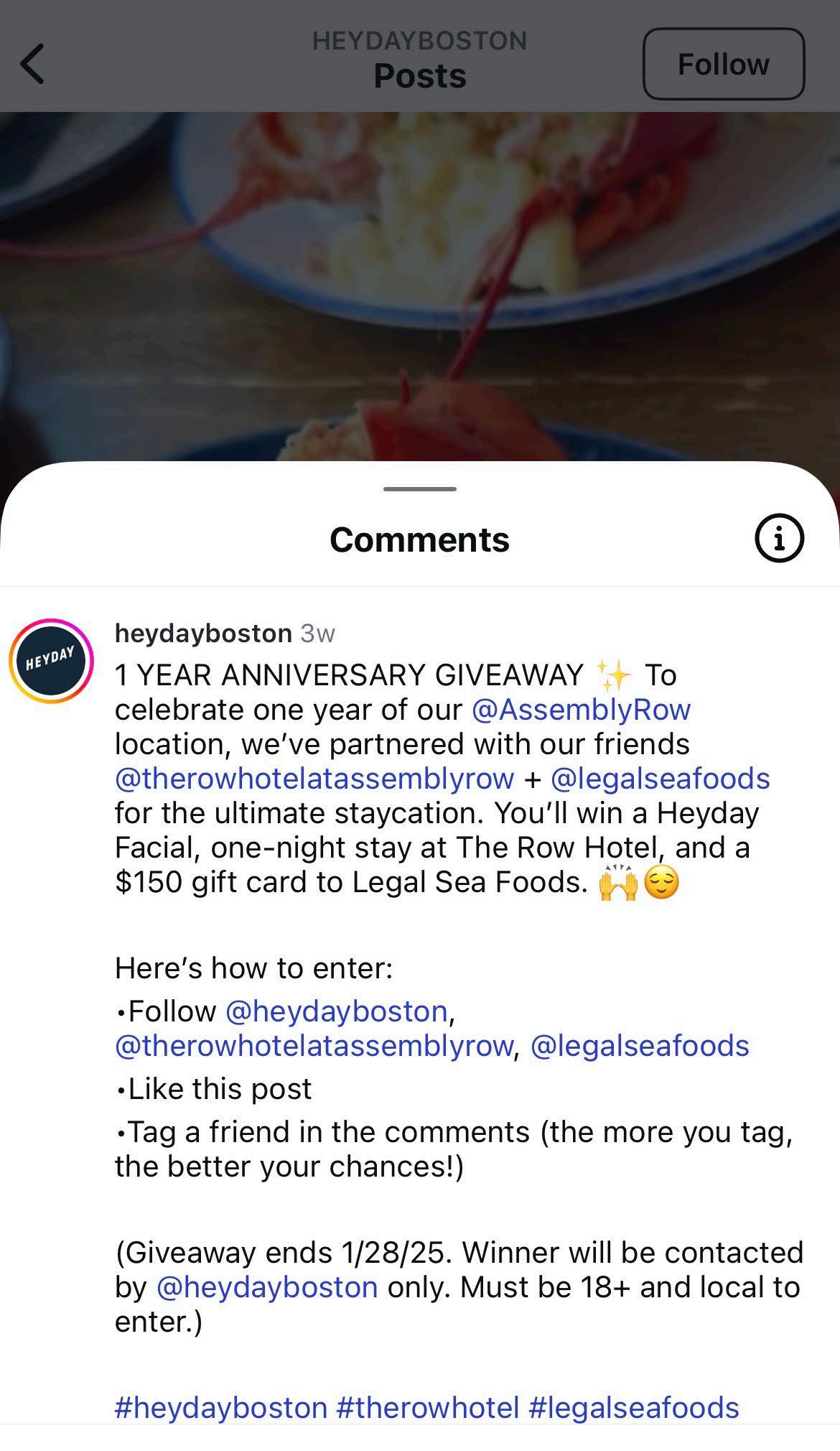Open the comments info icon

tap(779, 538)
